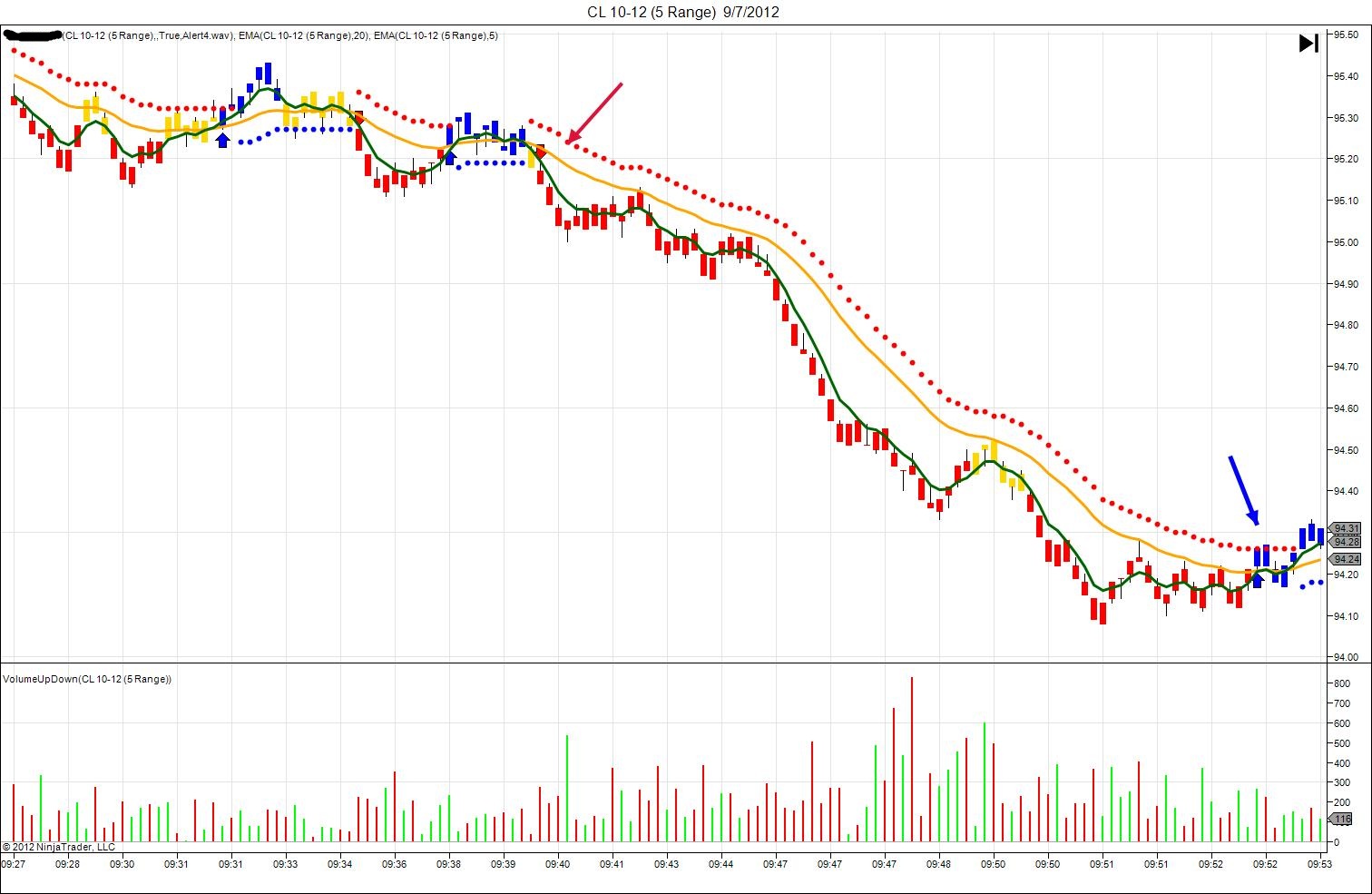
Task: Click the 94.50 price axis label
Action: (x=1346, y=450)
